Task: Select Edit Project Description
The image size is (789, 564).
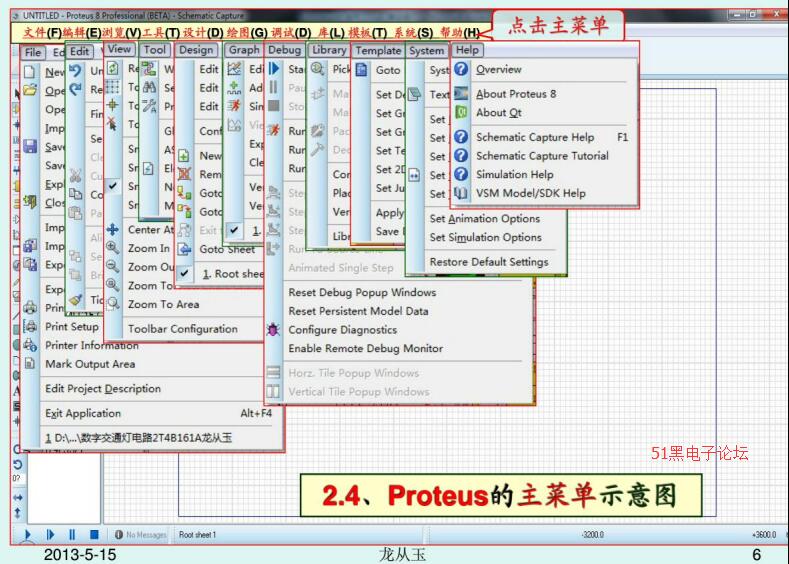Action: click(x=103, y=388)
